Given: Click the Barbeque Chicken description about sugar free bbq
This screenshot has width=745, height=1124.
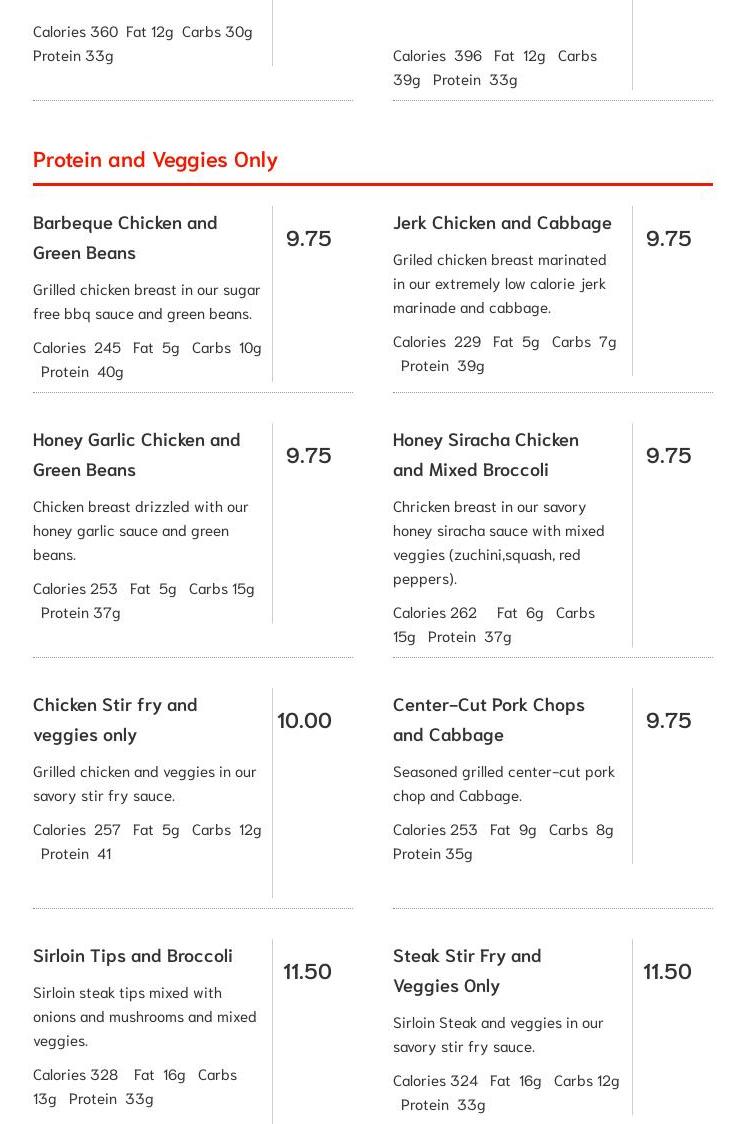Looking at the screenshot, I should (x=146, y=302).
